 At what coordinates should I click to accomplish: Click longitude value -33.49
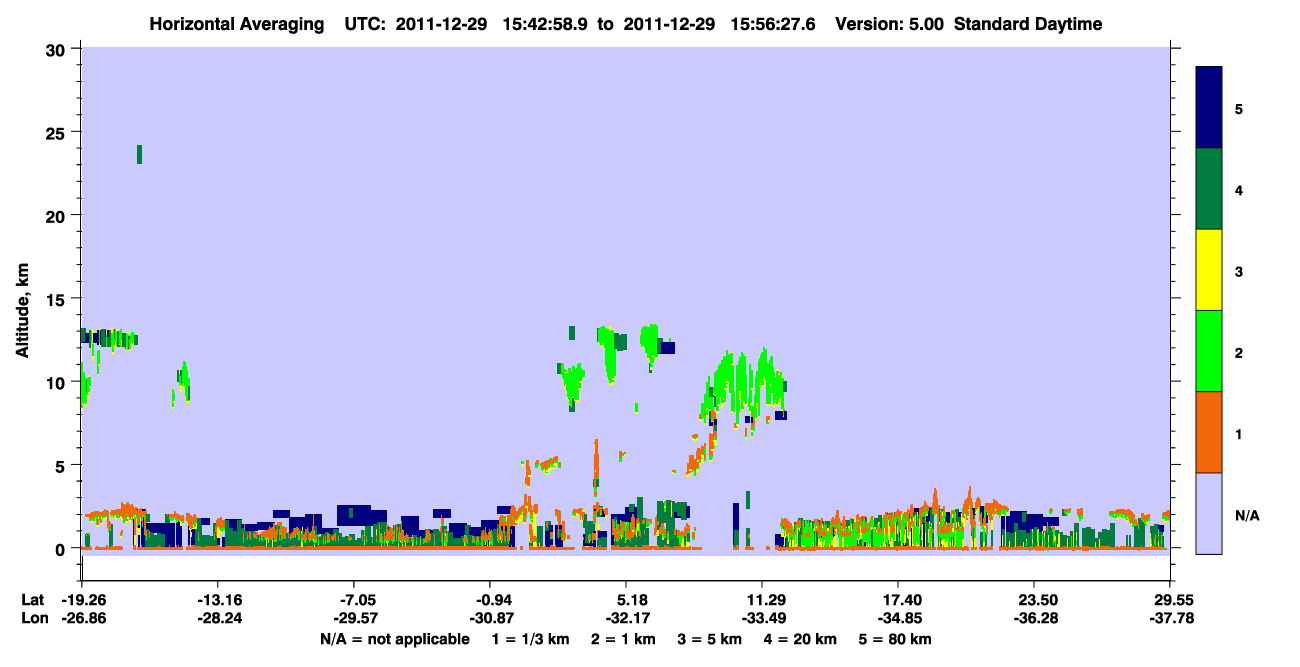point(762,618)
